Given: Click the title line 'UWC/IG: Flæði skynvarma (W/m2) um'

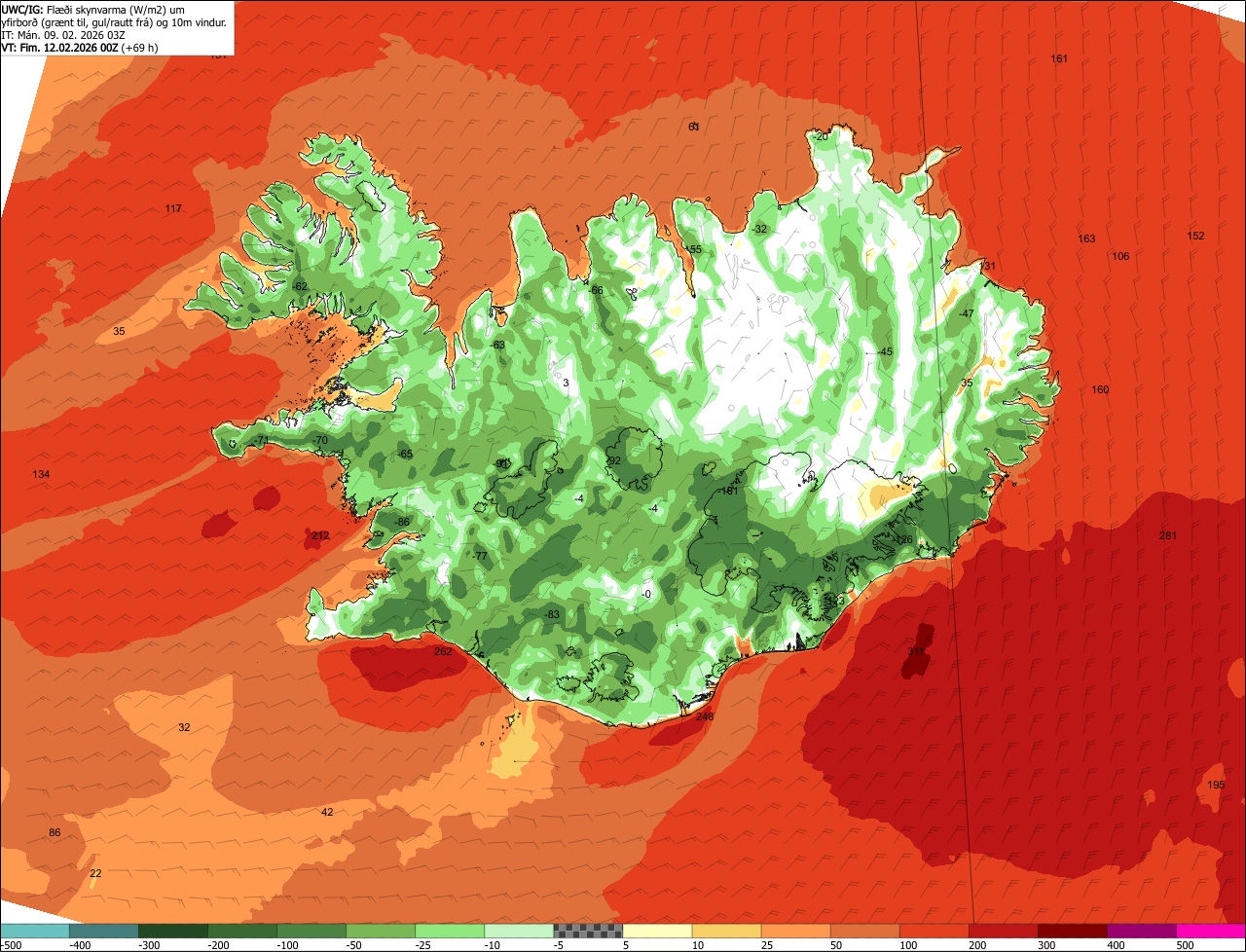Looking at the screenshot, I should click(93, 9).
